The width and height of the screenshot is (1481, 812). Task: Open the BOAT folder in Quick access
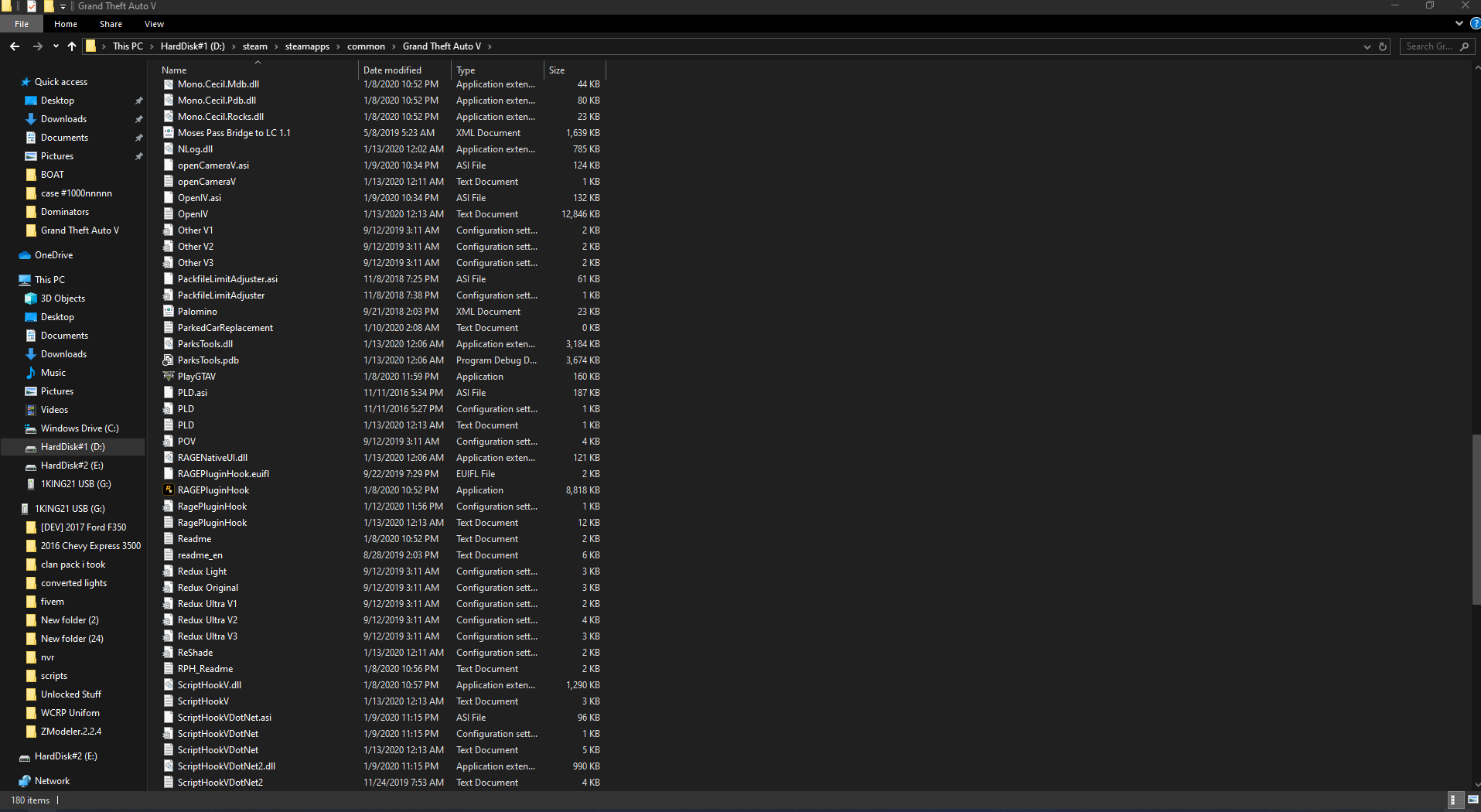(x=53, y=175)
